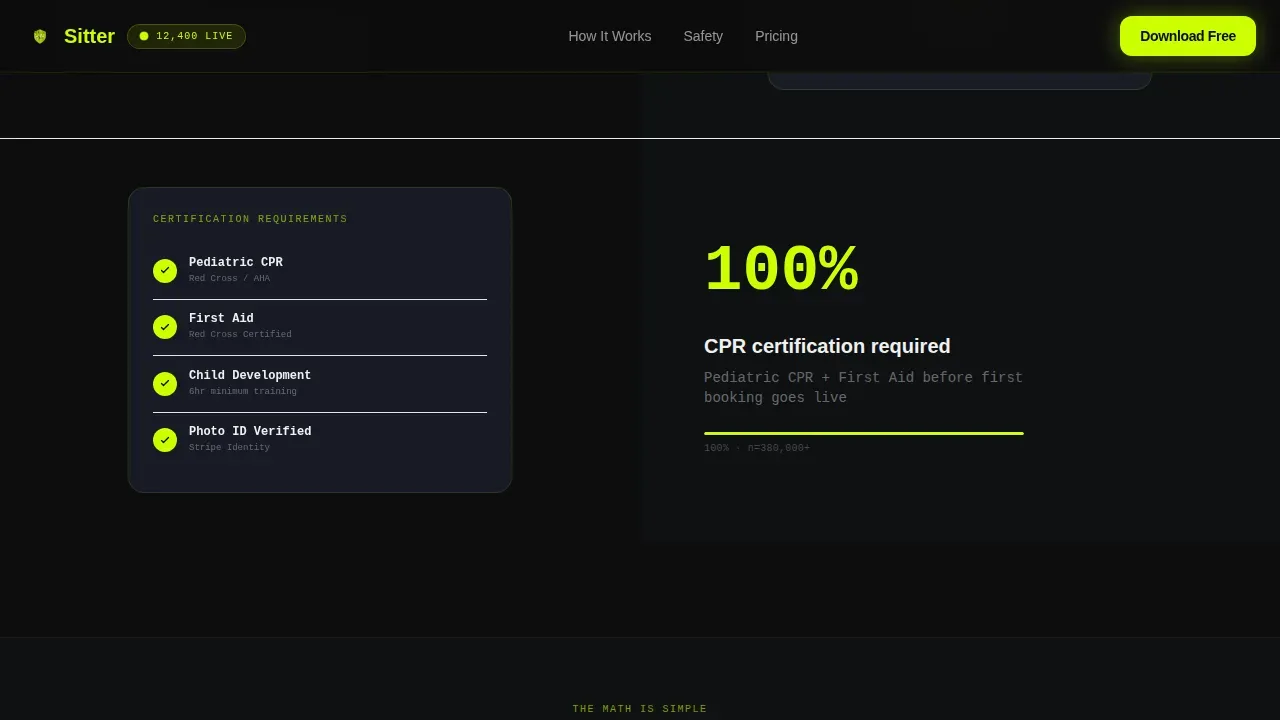Click the Download Free button
Screen dimensions: 1280x720
click(x=1188, y=36)
